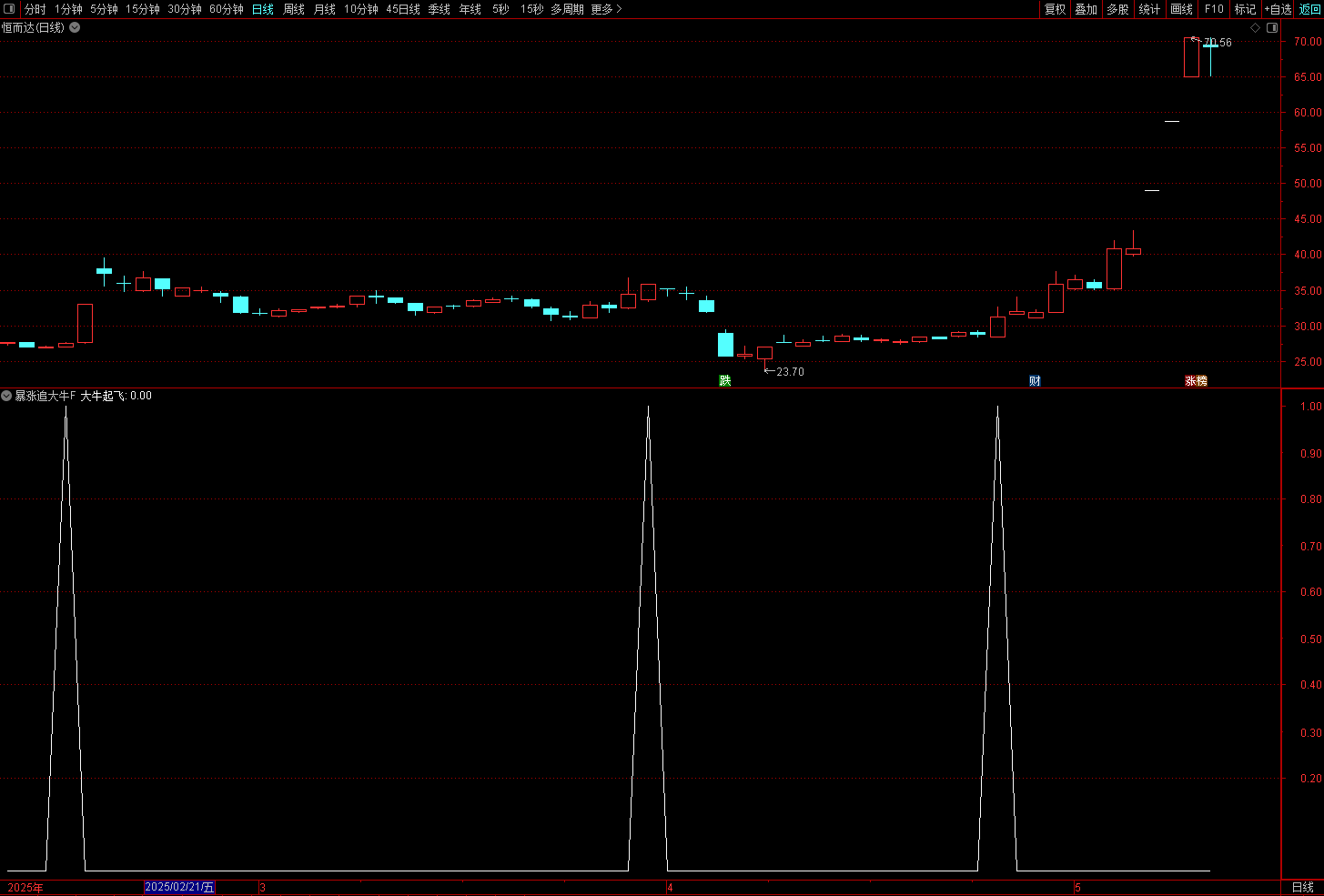Viewport: 1324px width, 896px height.
Task: Switch to 年线 yearly chart
Action: pos(470,9)
